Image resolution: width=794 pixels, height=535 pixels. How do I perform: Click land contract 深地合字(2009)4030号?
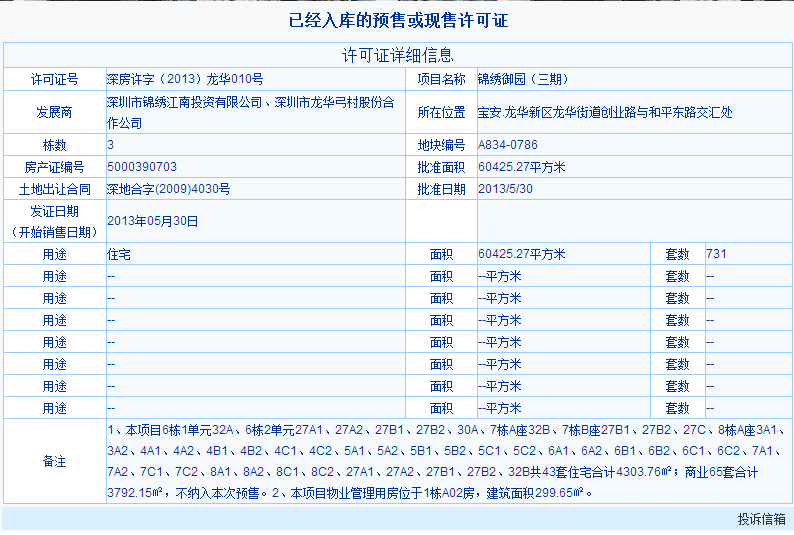tap(169, 189)
